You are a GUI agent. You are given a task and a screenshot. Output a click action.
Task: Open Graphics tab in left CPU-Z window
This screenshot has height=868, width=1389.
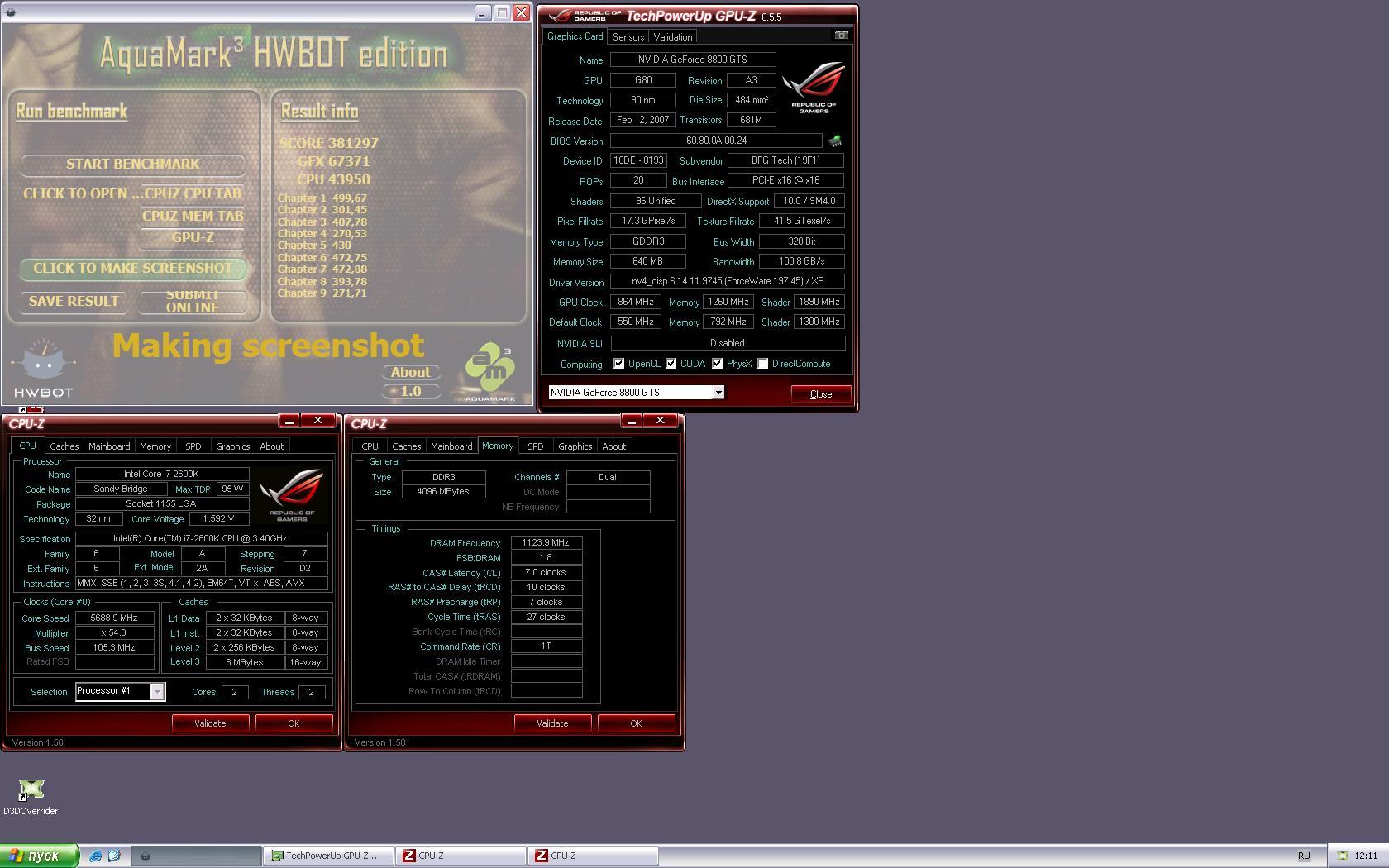click(232, 446)
